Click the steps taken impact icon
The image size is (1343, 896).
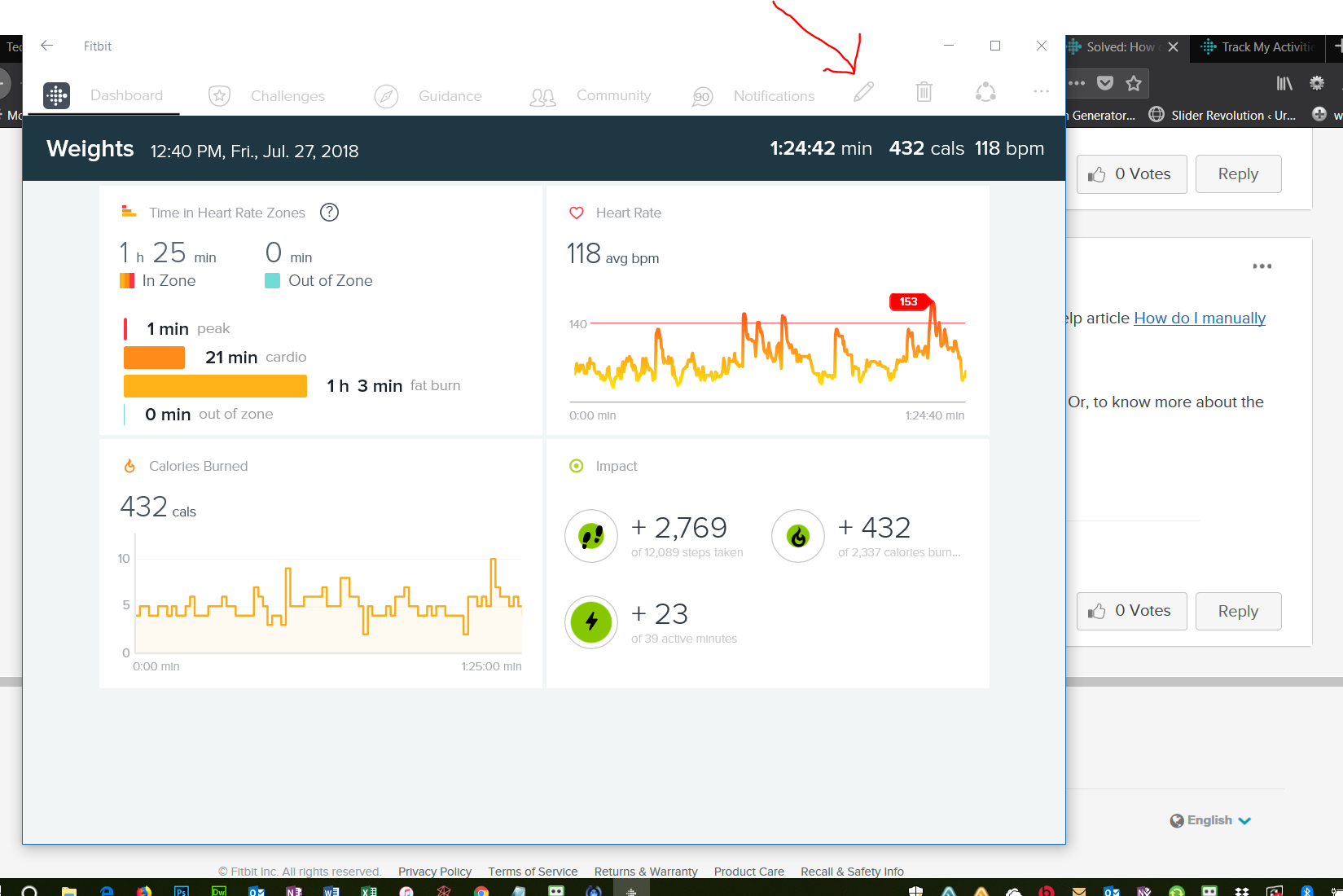[x=591, y=536]
